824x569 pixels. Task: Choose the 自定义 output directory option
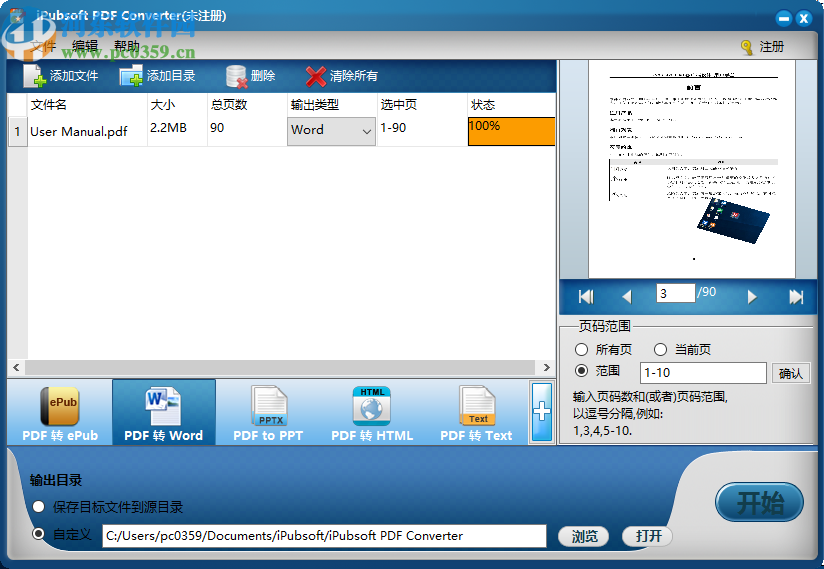[x=38, y=534]
